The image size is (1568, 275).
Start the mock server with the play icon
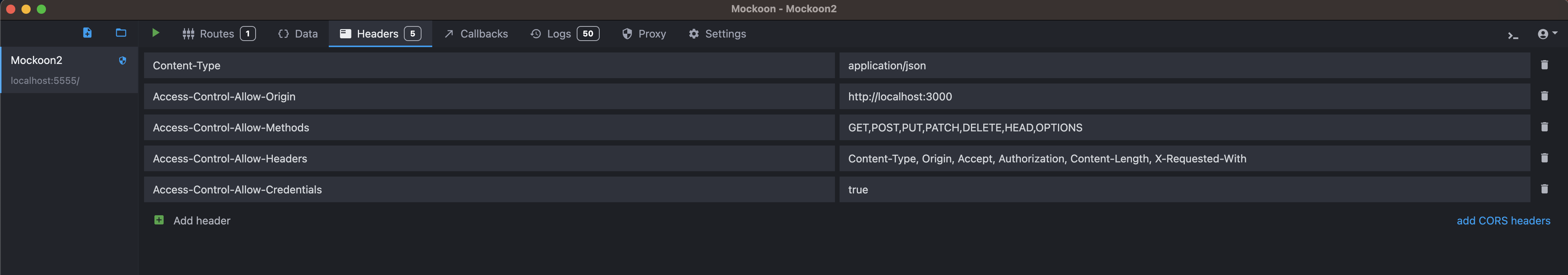[x=156, y=33]
